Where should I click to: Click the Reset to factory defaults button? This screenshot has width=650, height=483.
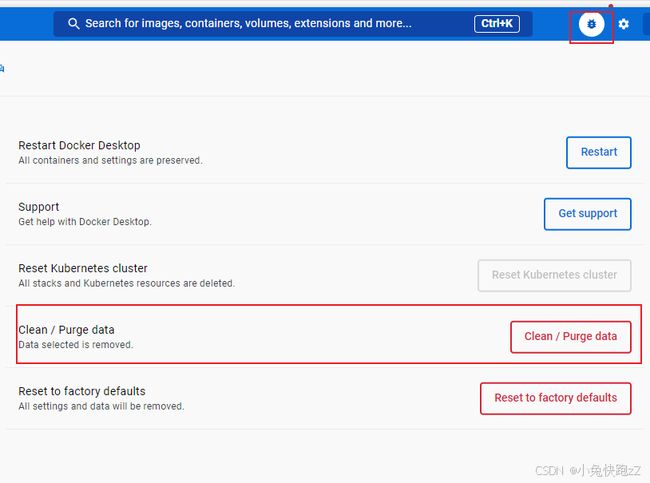(x=555, y=398)
